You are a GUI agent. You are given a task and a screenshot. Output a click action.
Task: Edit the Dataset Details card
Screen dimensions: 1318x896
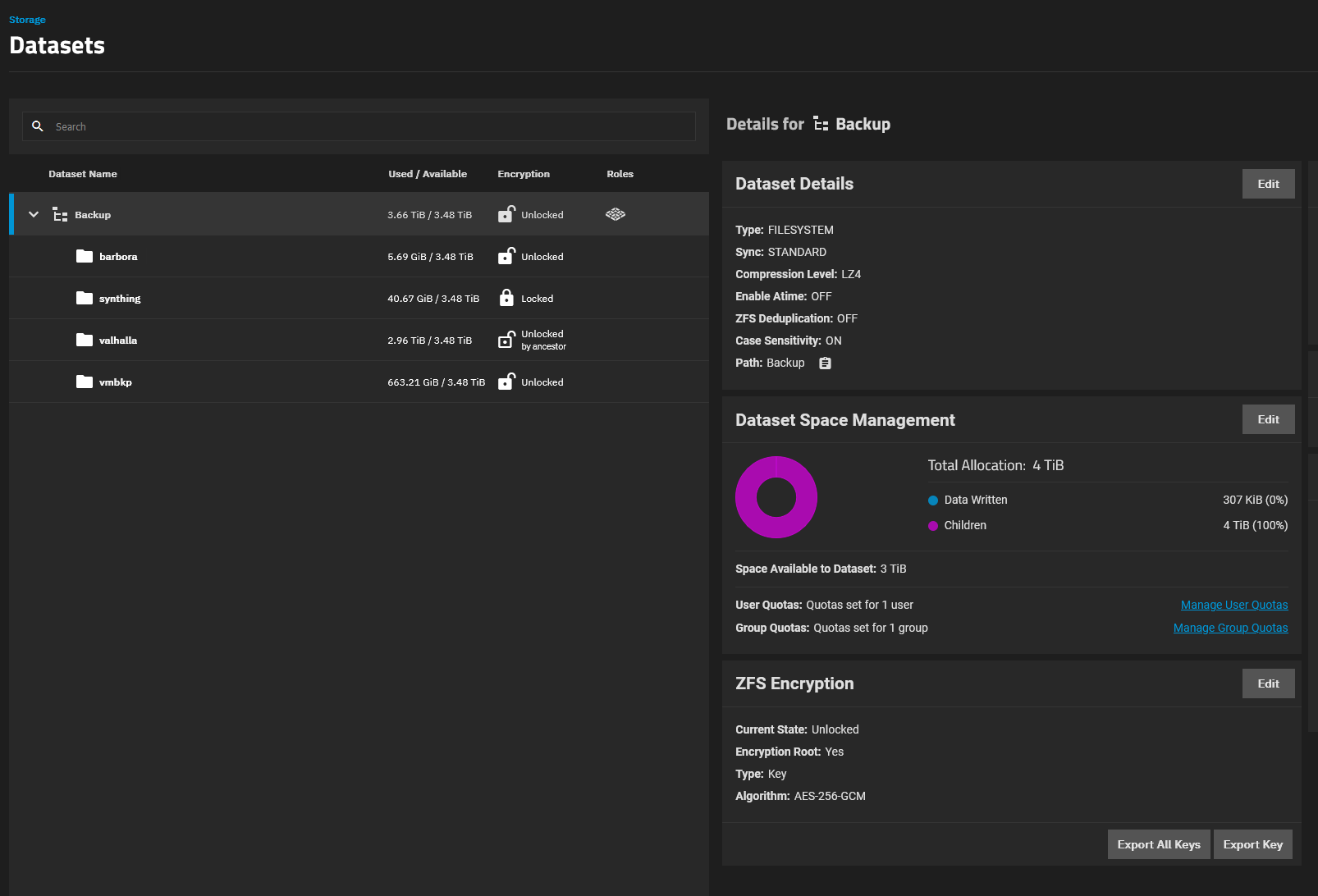(x=1268, y=184)
